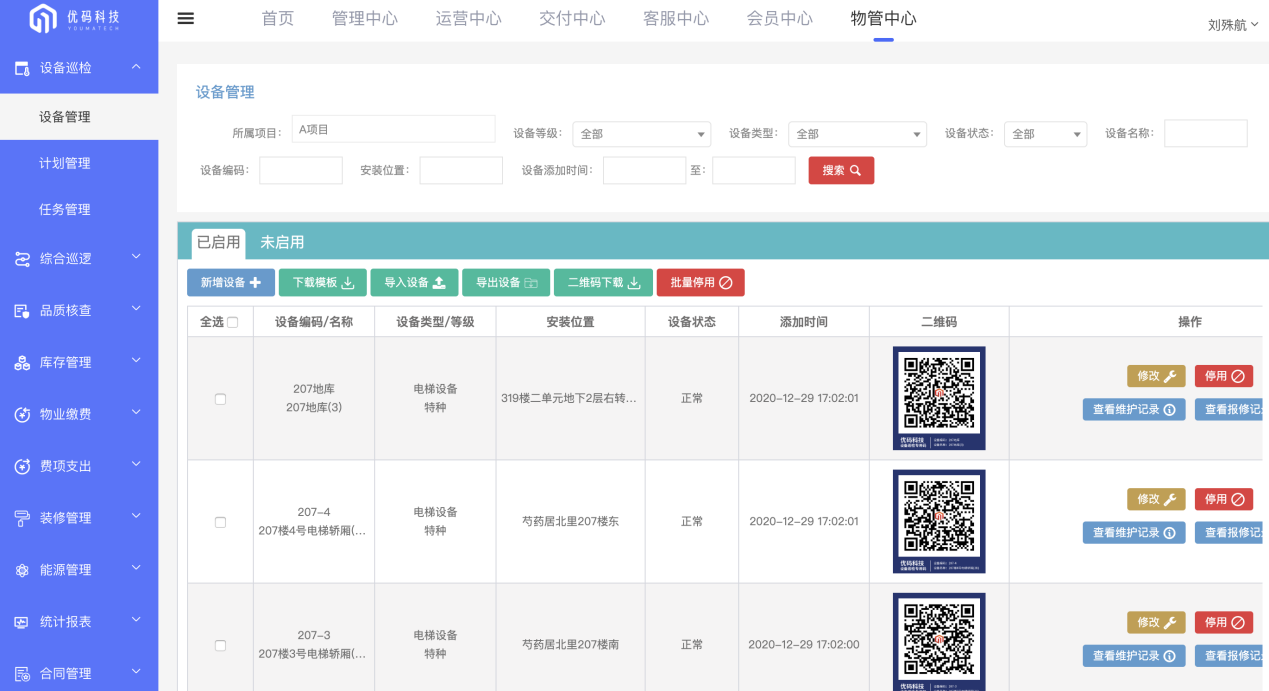1269x691 pixels.
Task: Click the 能源管理 gear icon
Action: (22, 570)
